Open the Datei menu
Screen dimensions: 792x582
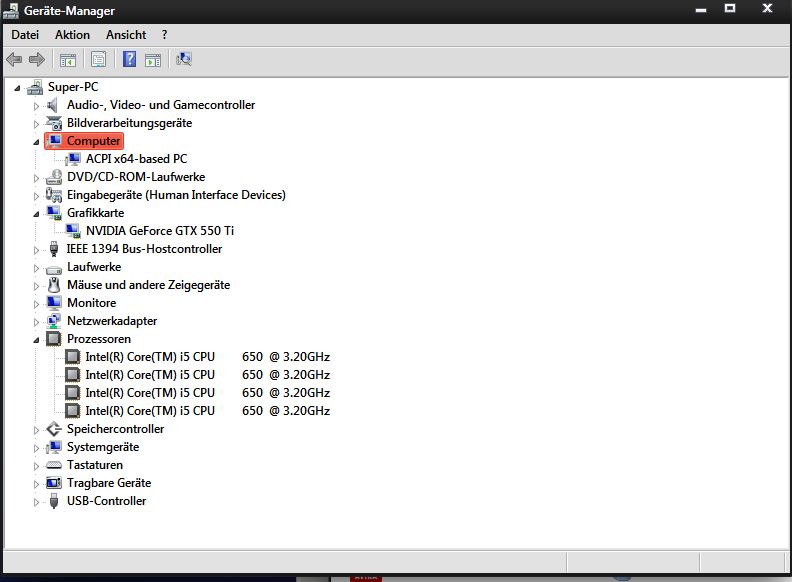[x=25, y=35]
